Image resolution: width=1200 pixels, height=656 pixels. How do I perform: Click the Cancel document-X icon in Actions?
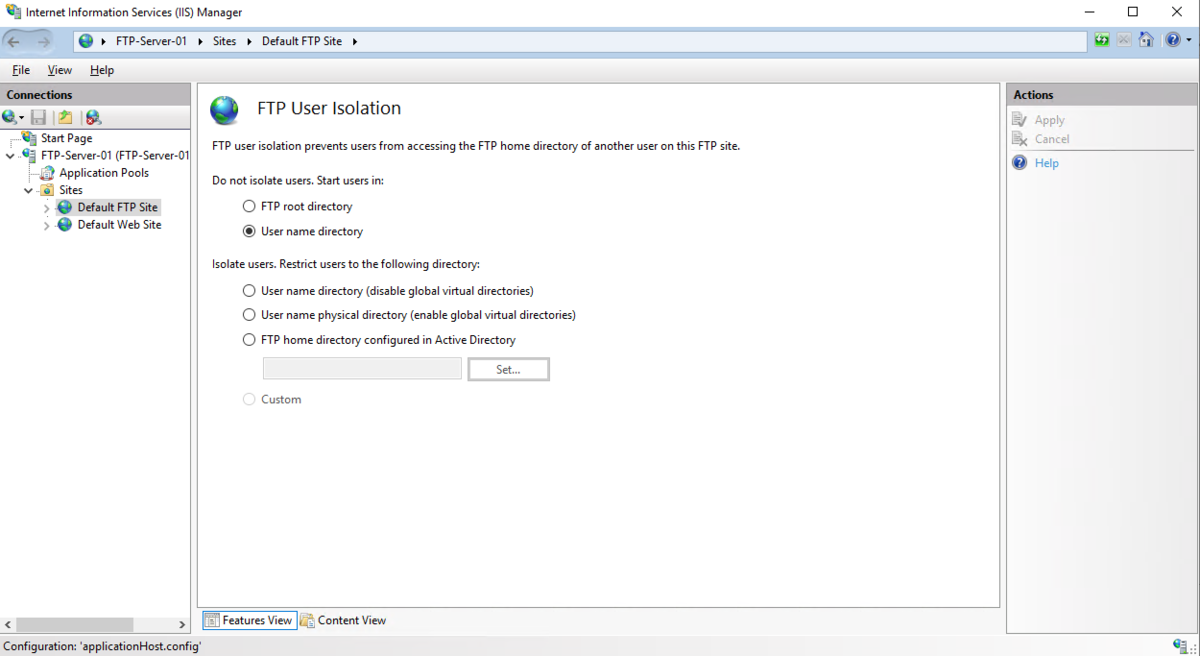(1020, 139)
